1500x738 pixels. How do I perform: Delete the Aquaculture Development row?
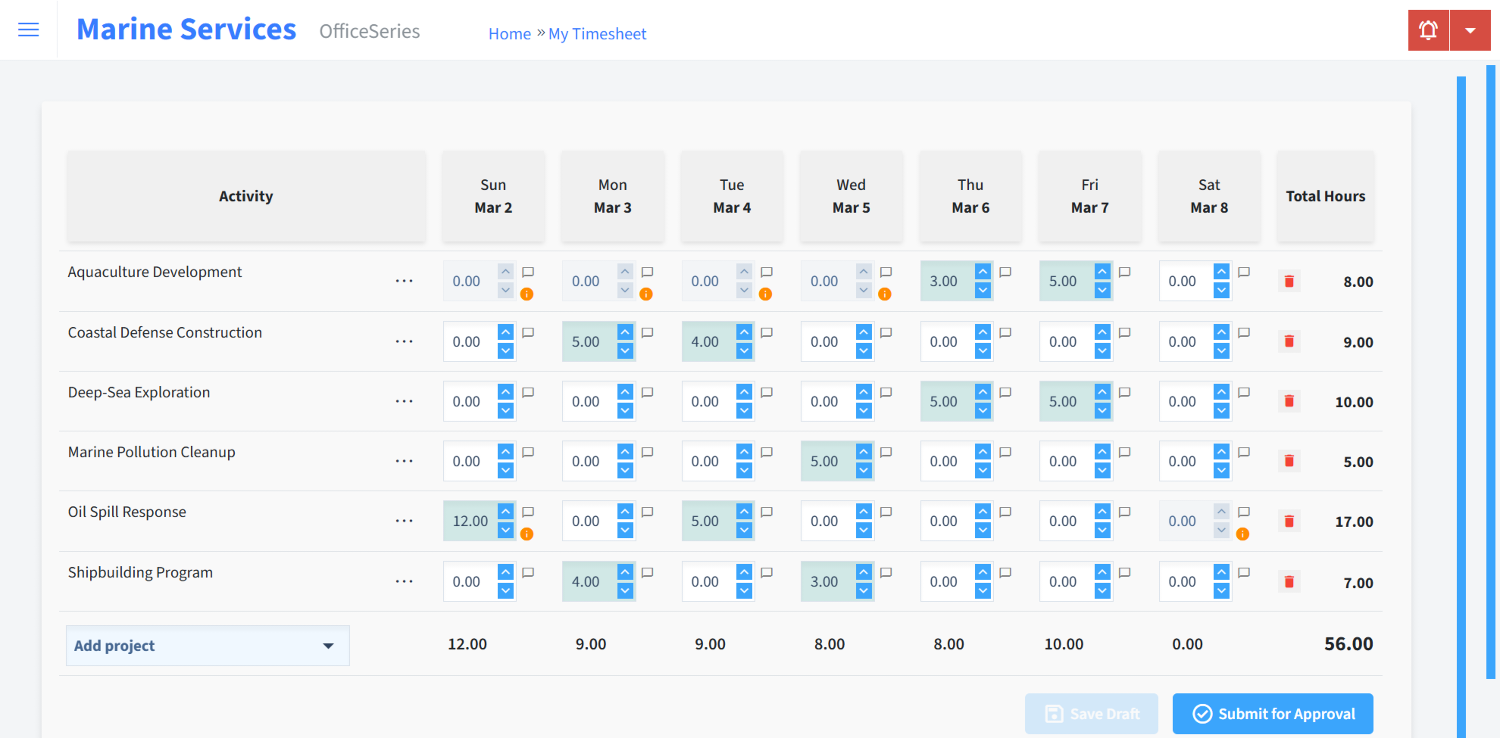pyautogui.click(x=1289, y=282)
